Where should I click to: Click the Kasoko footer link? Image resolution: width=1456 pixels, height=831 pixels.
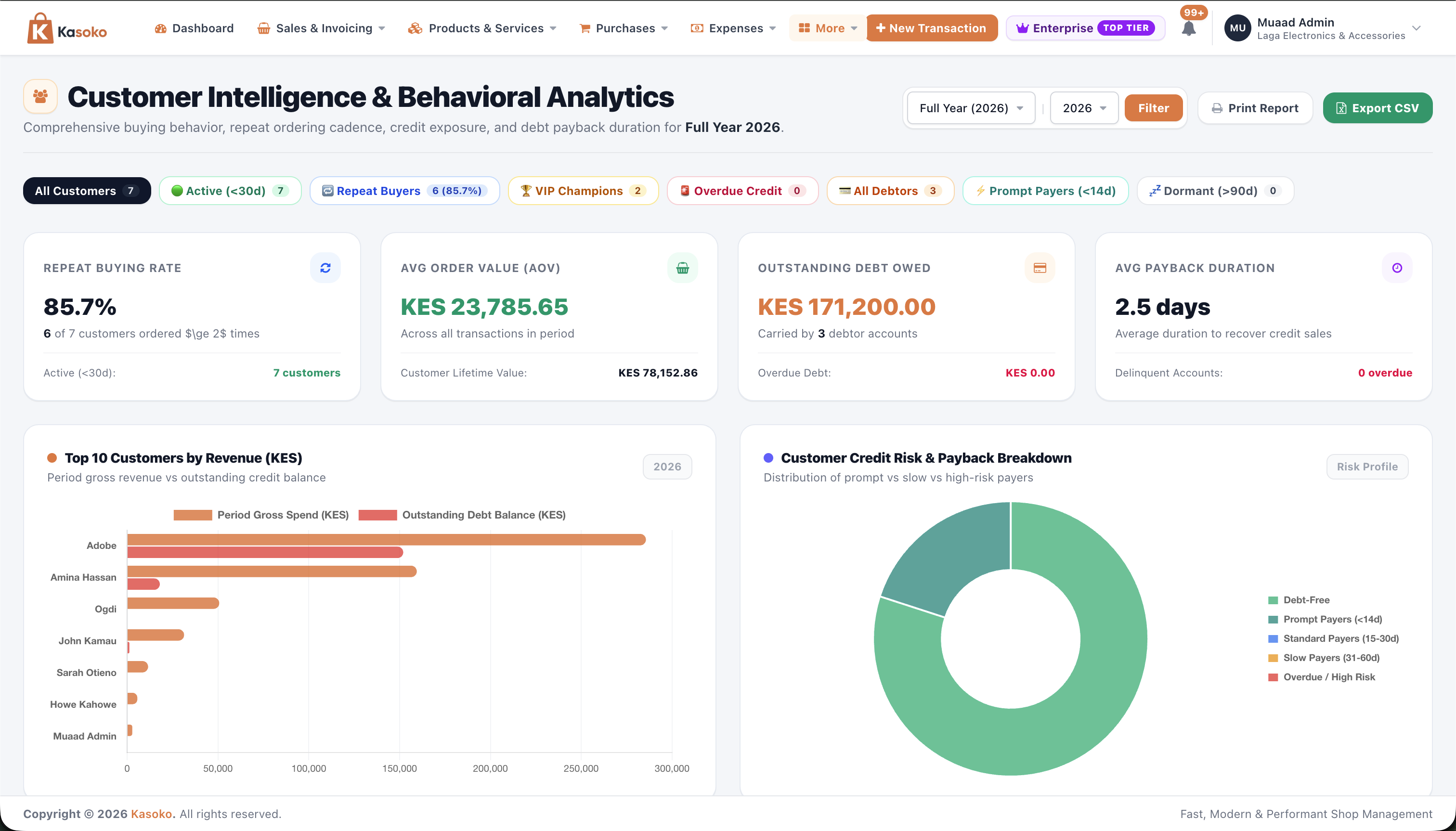click(151, 814)
